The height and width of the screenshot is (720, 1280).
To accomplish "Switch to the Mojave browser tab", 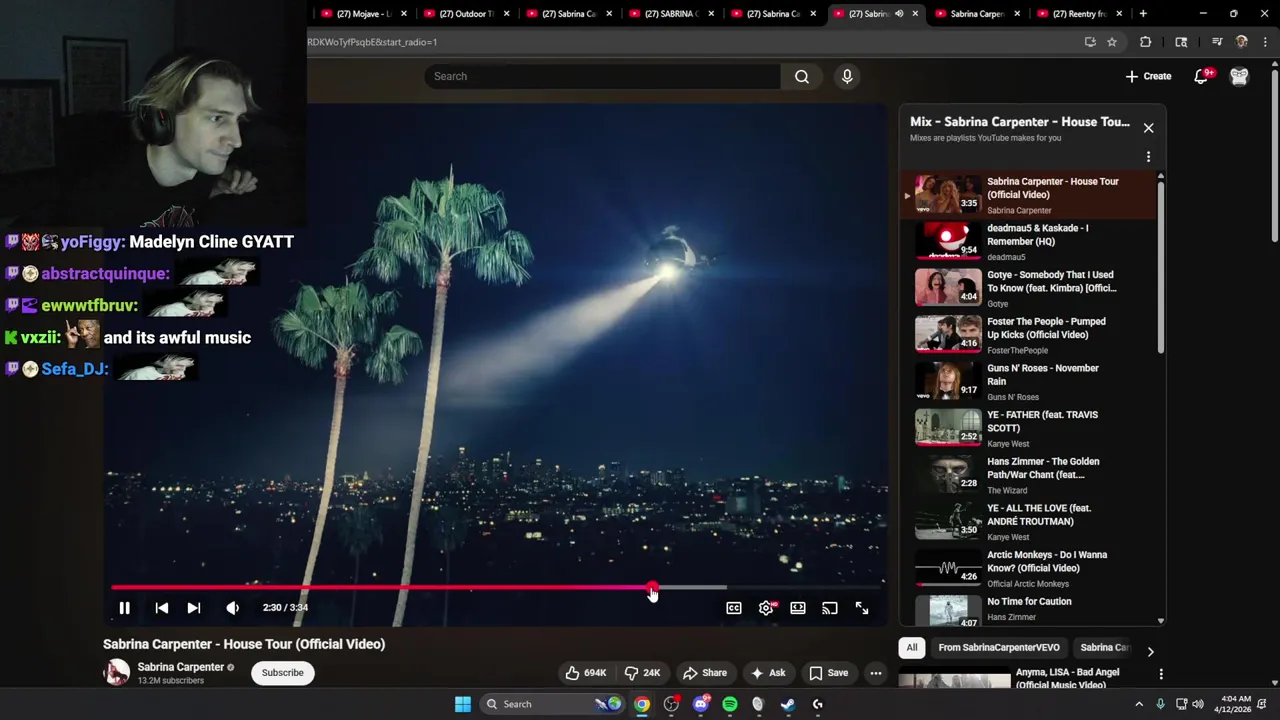I will (364, 14).
